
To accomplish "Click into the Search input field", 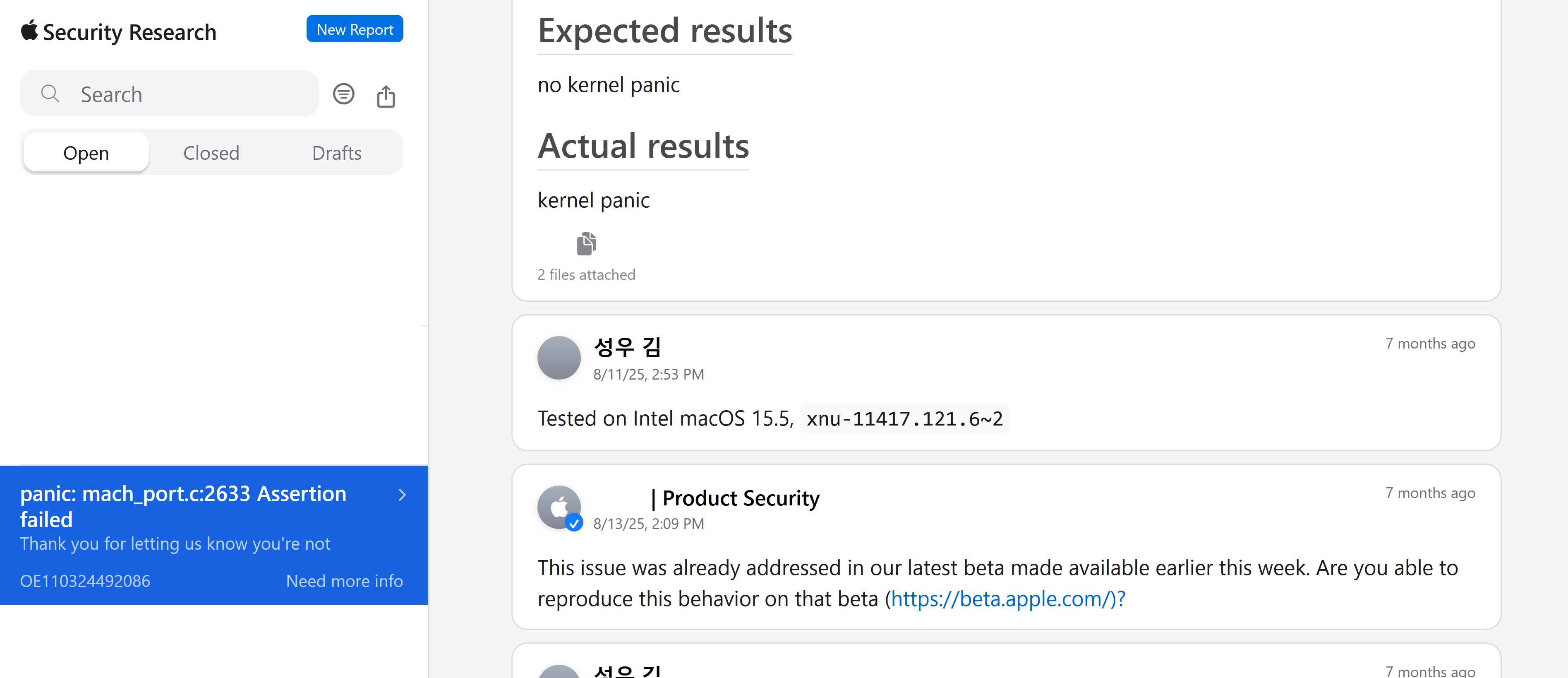I will tap(189, 94).
